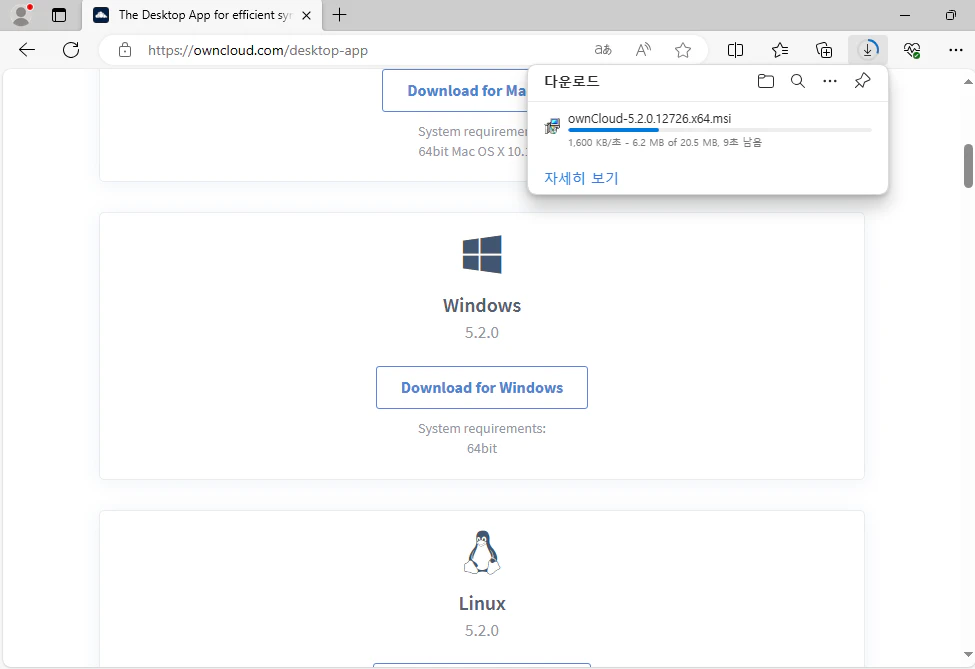
Task: Click the 다운로드 panel title
Action: 571,81
